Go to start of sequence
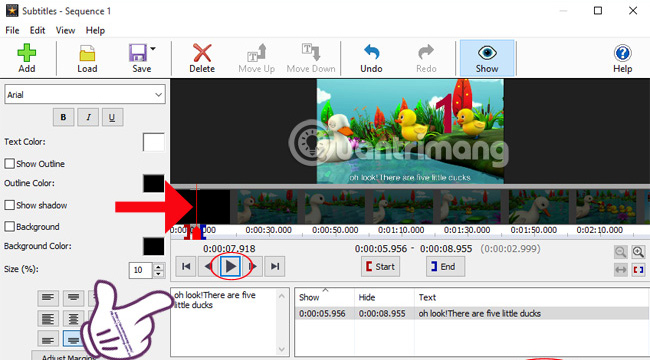 [x=186, y=266]
